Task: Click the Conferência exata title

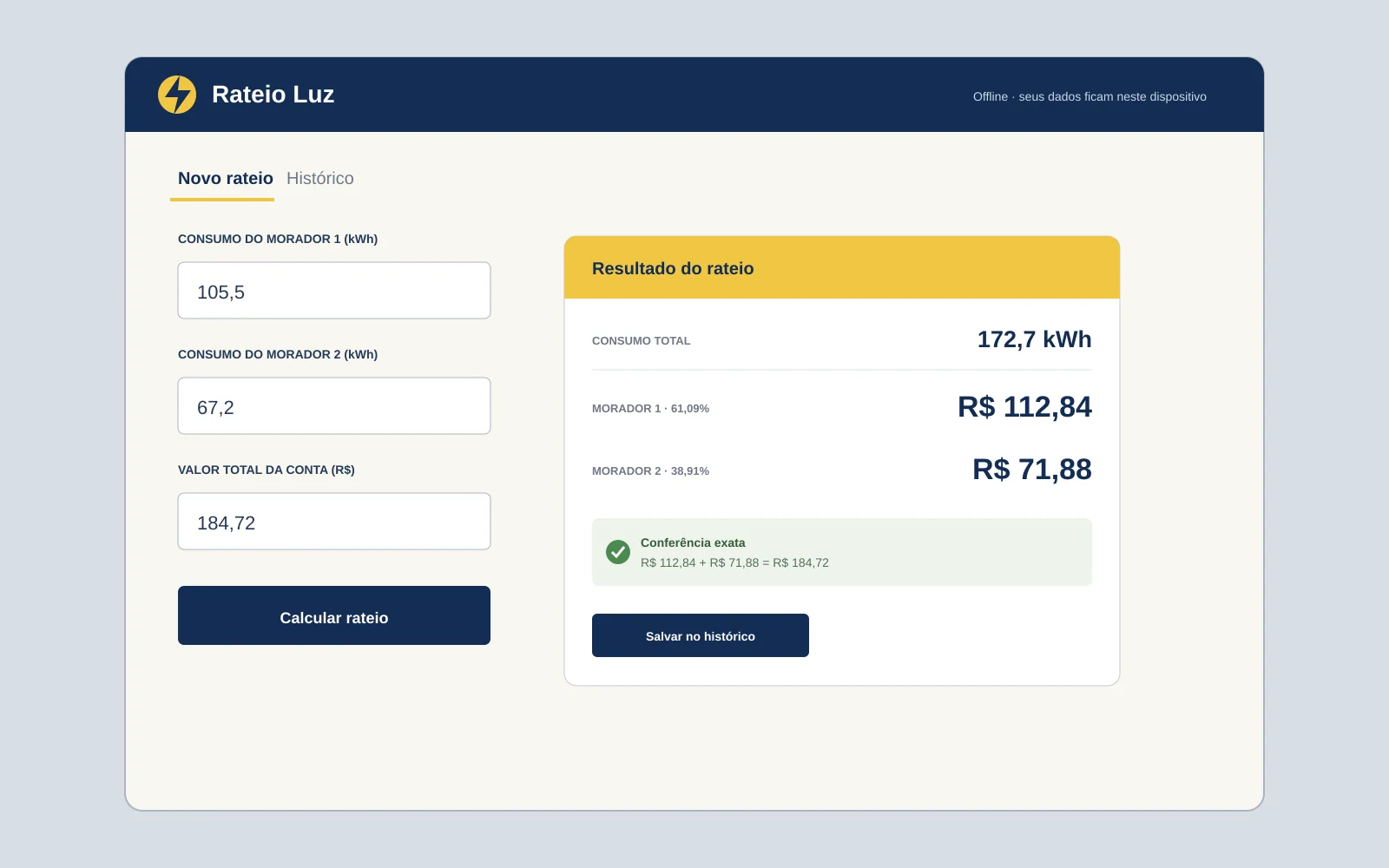Action: coord(693,542)
